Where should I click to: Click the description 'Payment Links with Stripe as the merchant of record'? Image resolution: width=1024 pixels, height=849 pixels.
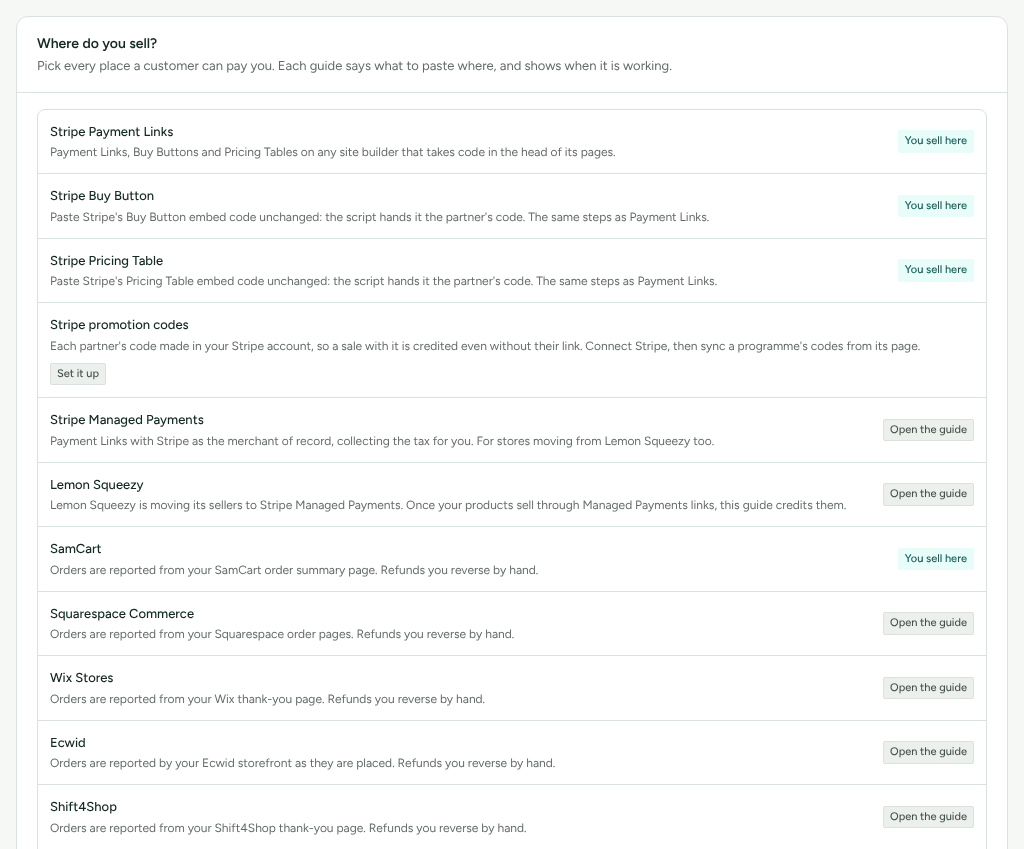[382, 441]
